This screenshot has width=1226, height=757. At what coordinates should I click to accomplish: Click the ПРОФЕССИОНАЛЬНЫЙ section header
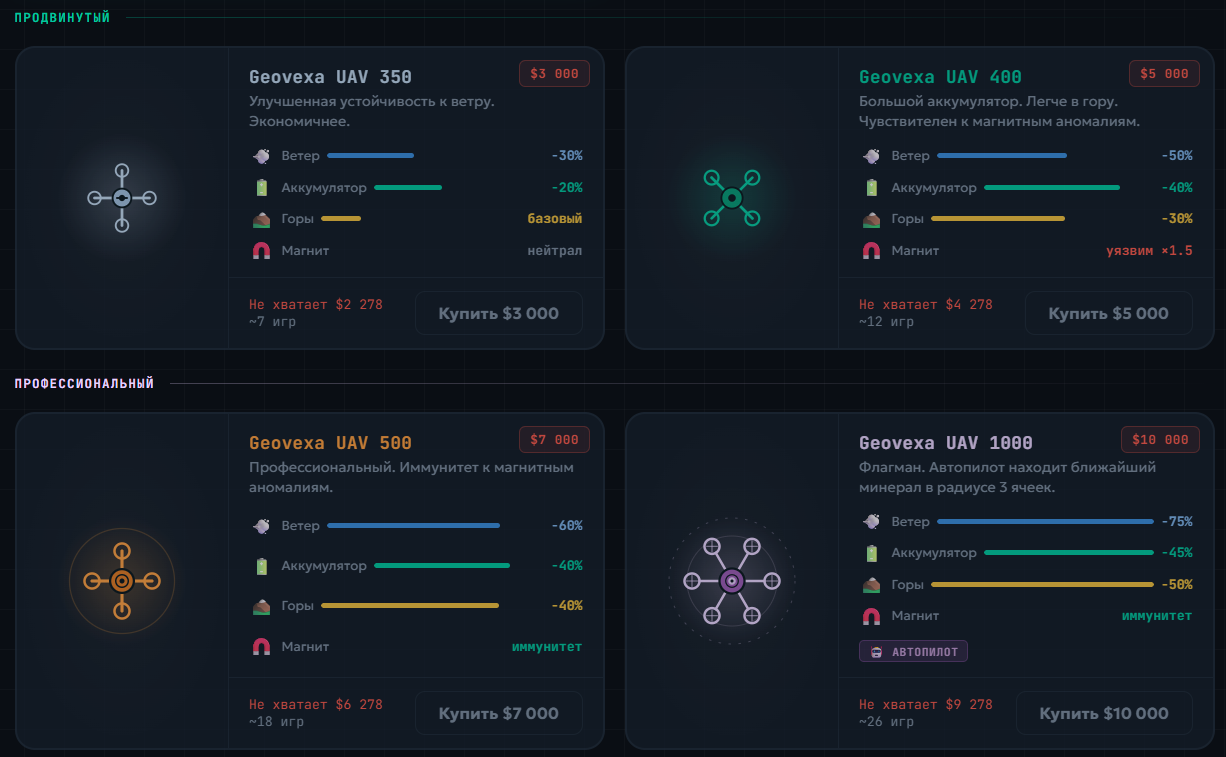coord(84,384)
